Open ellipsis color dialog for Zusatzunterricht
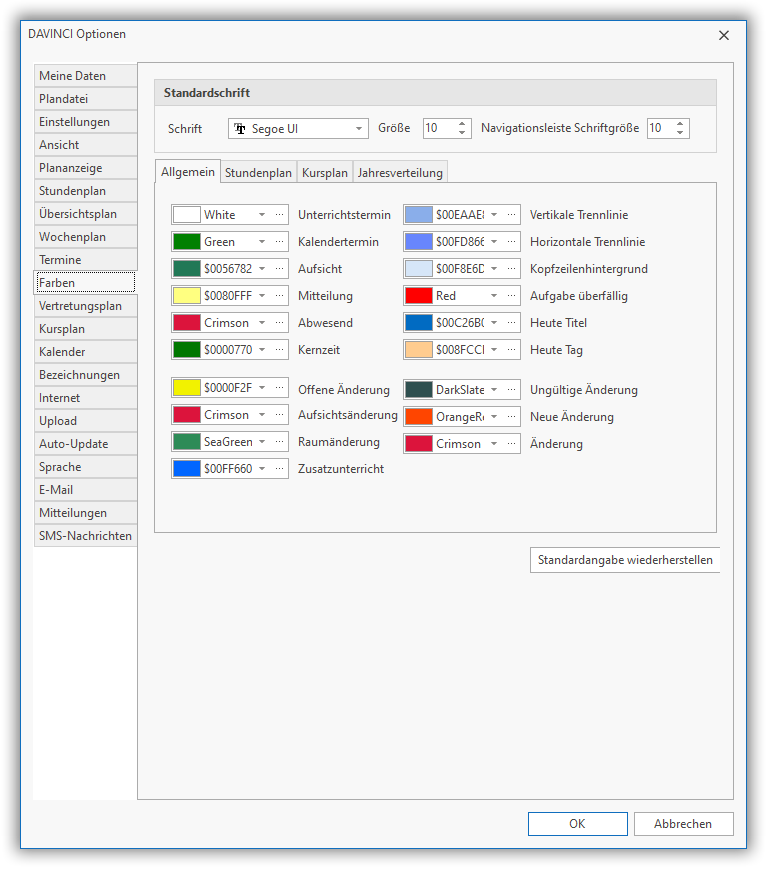The image size is (767, 869). (x=279, y=469)
